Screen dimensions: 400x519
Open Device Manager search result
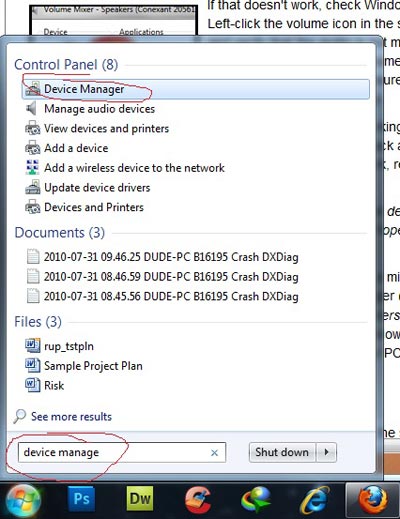[x=196, y=89]
